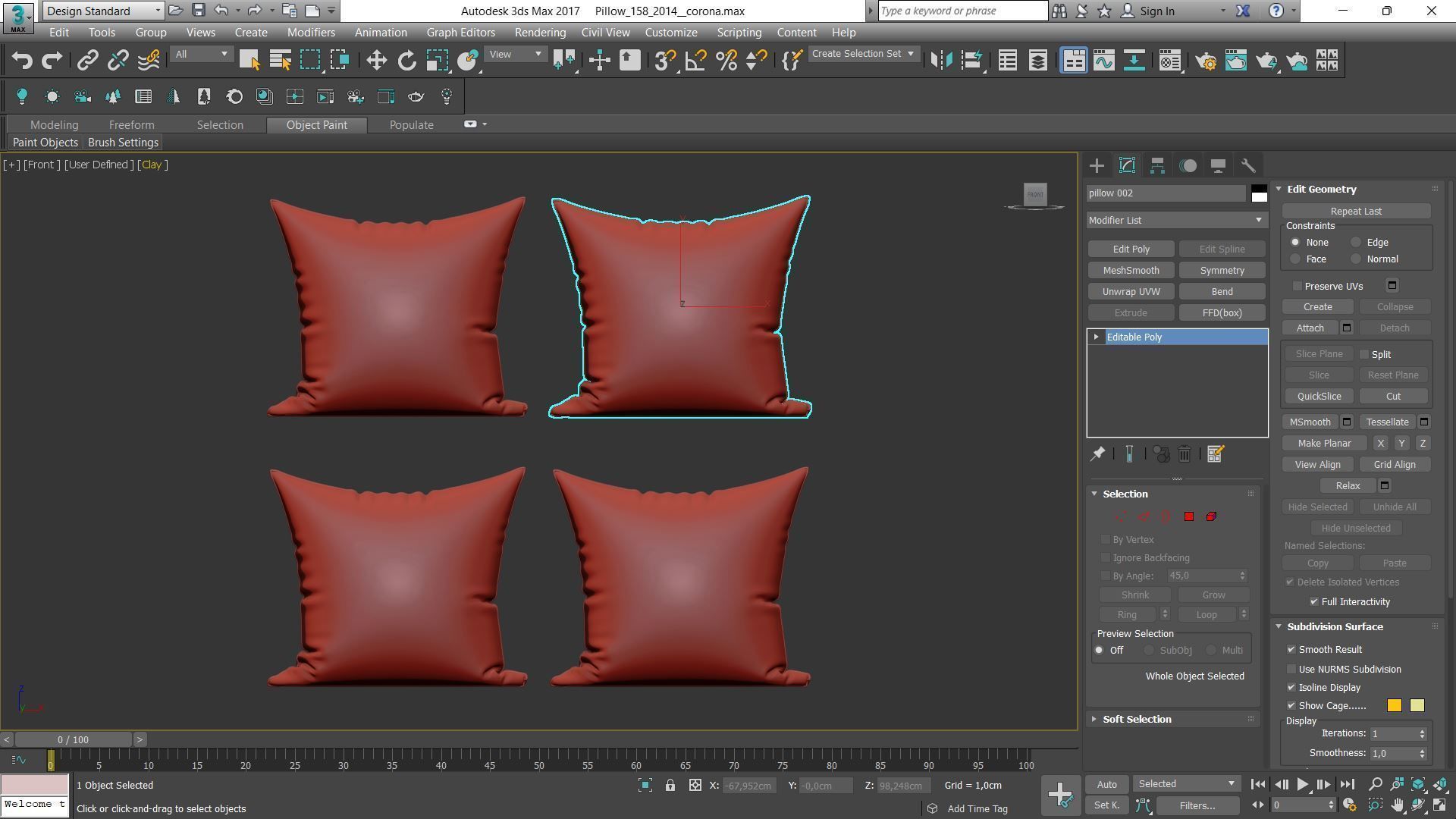The width and height of the screenshot is (1456, 819).
Task: Open the Render Setup dialog
Action: coord(1206,61)
